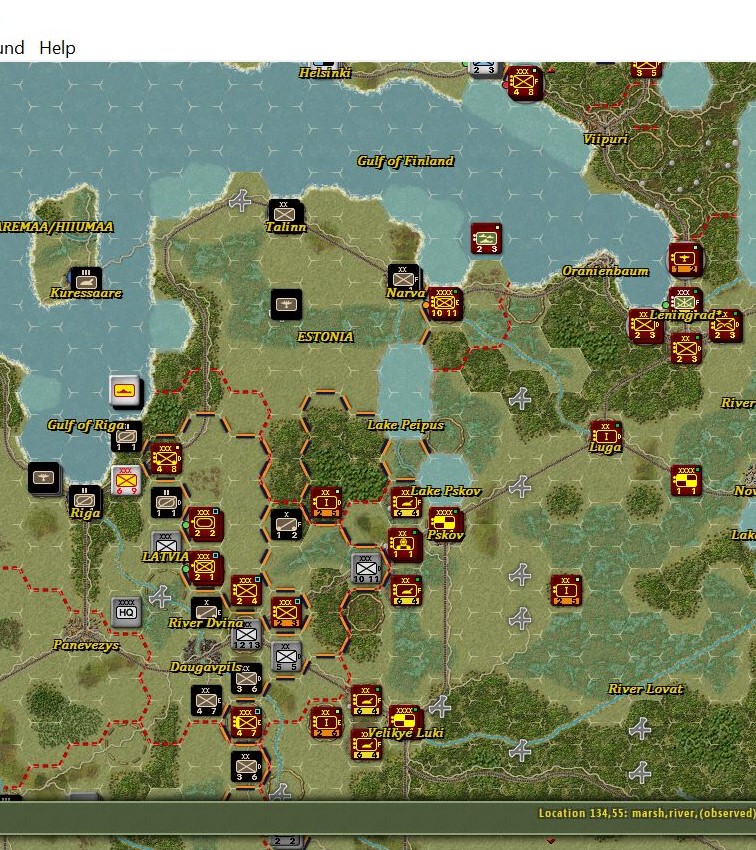Select the German II 1 1 counter at Gulf of Riga label
The image size is (756, 850).
(126, 437)
